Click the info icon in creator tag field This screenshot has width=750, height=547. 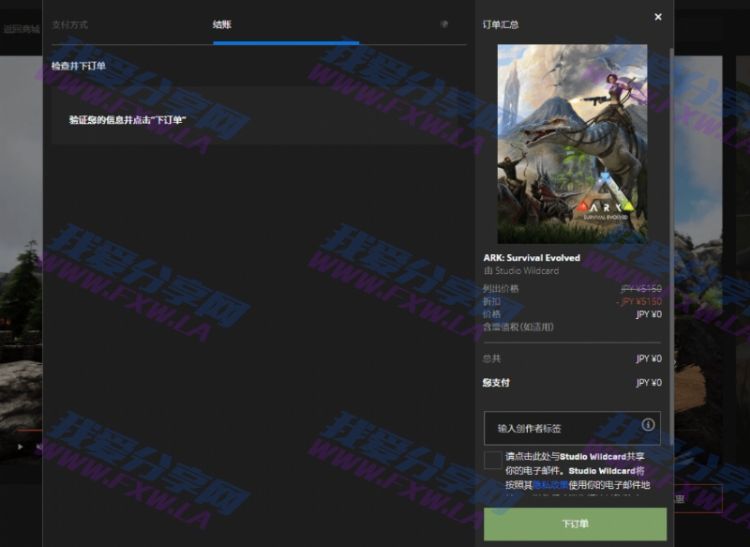click(648, 425)
